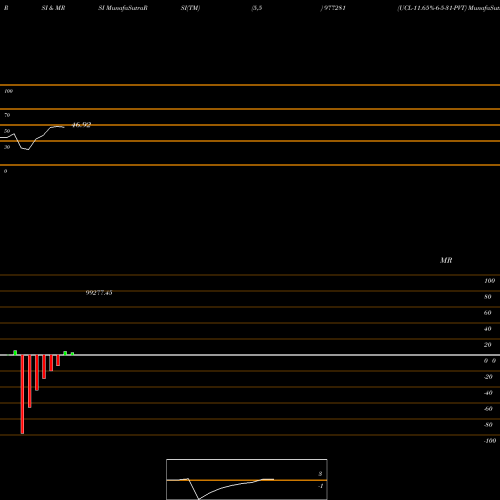500x500 pixels.
Task: Click the white zero baseline of histogram
Action: (250, 355)
